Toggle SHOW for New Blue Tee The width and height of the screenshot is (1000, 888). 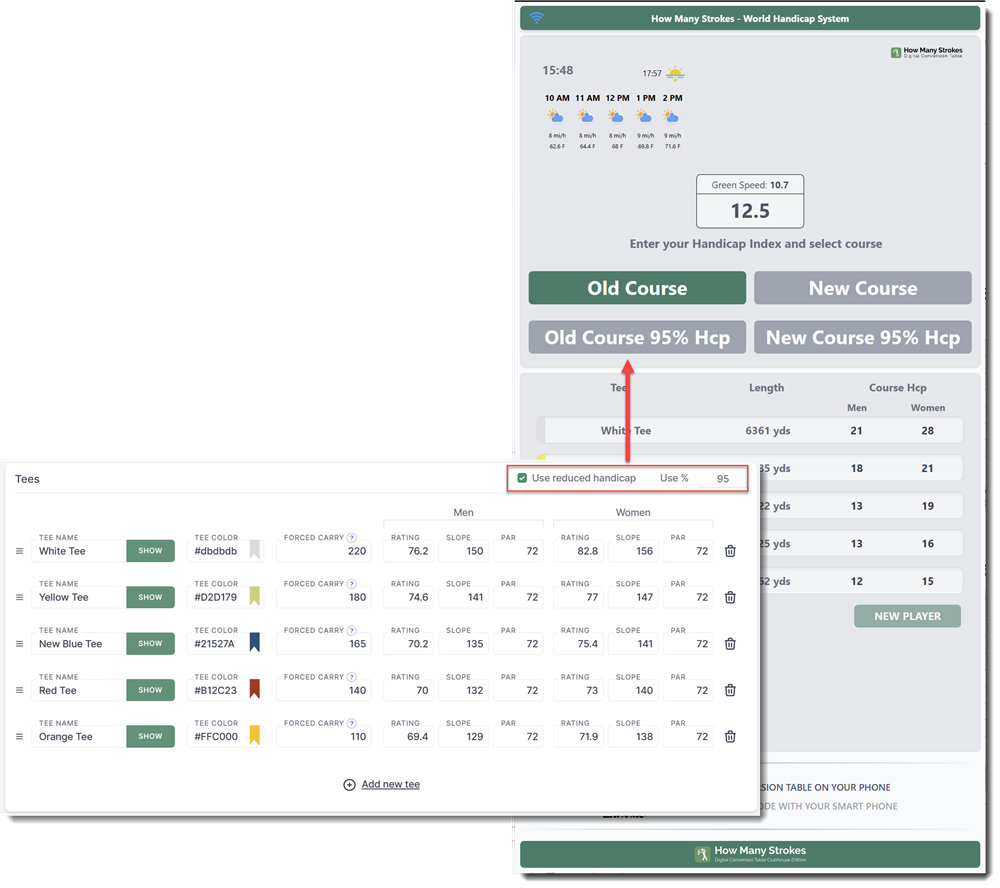pos(151,644)
